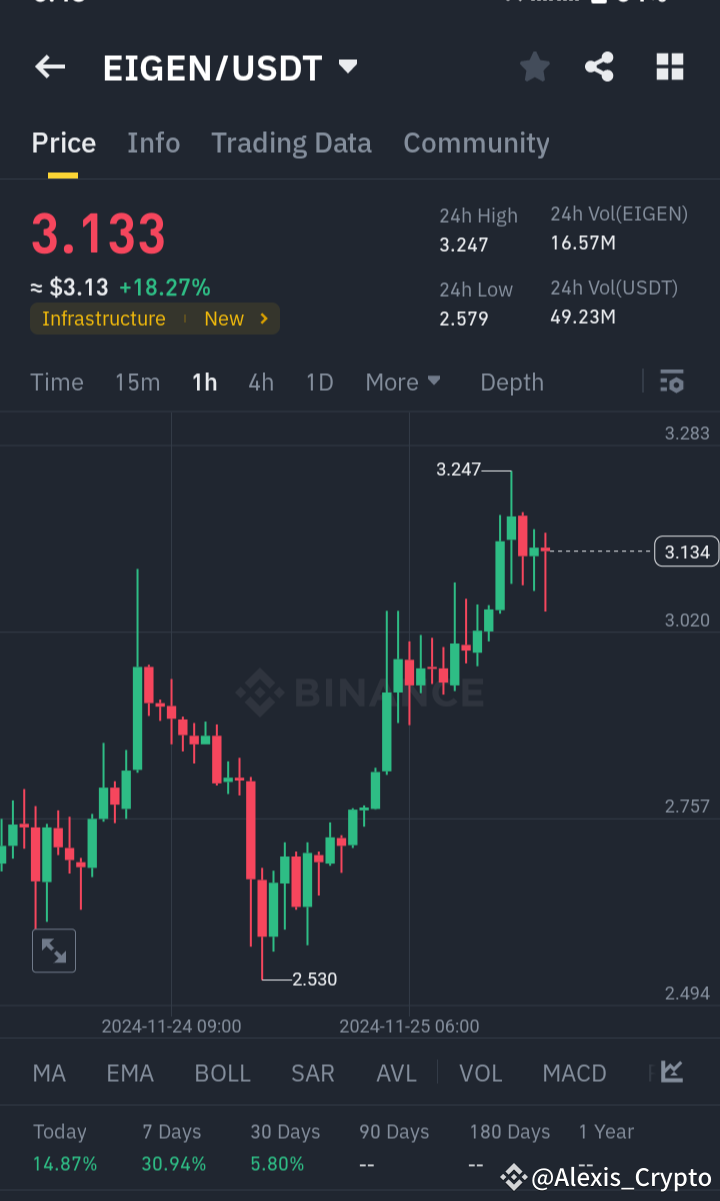Select the 4h timeframe
This screenshot has width=720, height=1201.
[x=260, y=382]
